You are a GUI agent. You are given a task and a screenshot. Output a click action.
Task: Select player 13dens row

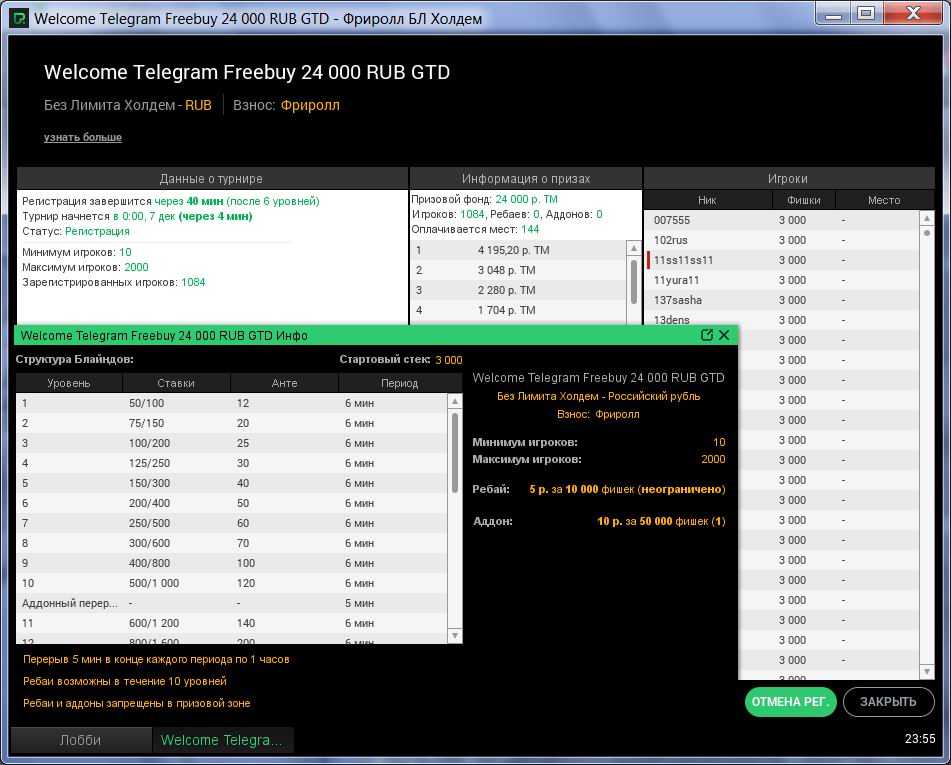click(781, 320)
